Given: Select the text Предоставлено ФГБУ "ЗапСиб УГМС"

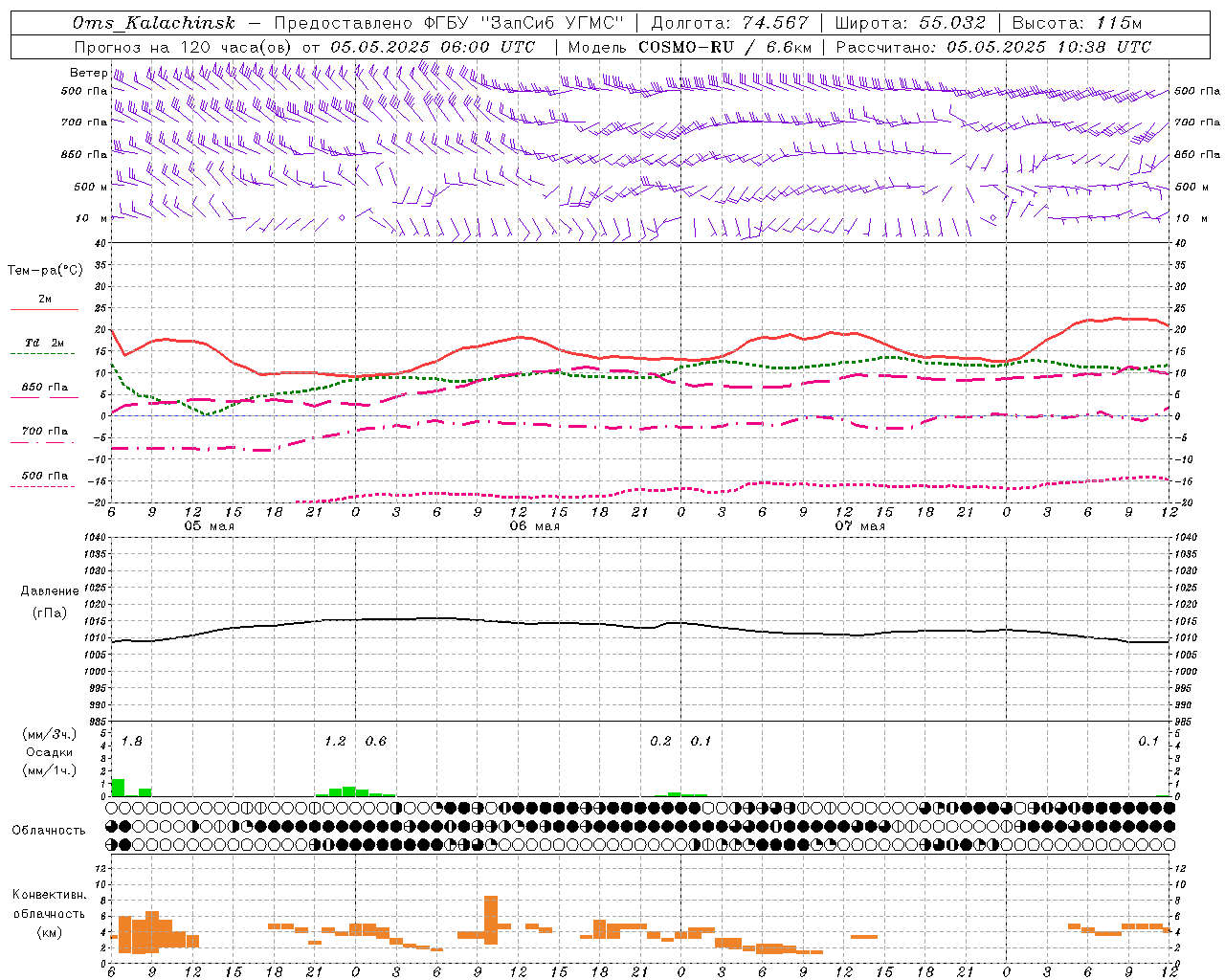Looking at the screenshot, I should (449, 23).
